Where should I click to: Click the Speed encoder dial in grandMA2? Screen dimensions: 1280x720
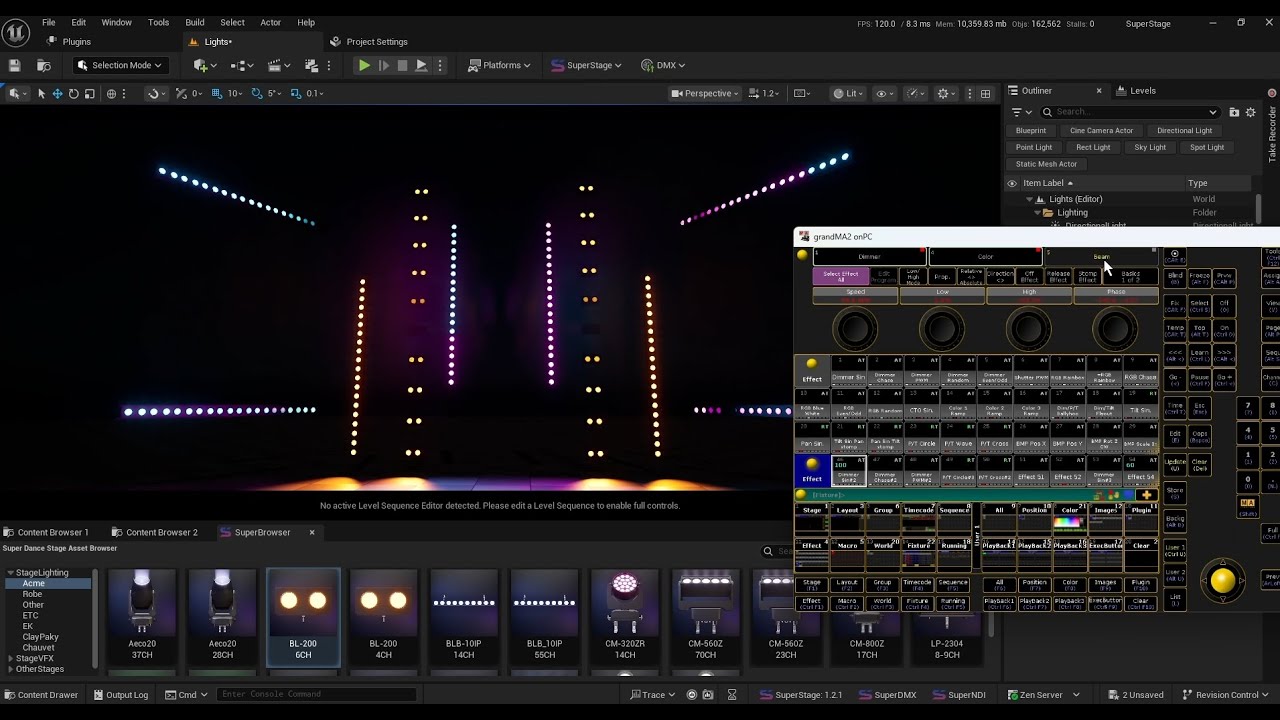click(855, 329)
